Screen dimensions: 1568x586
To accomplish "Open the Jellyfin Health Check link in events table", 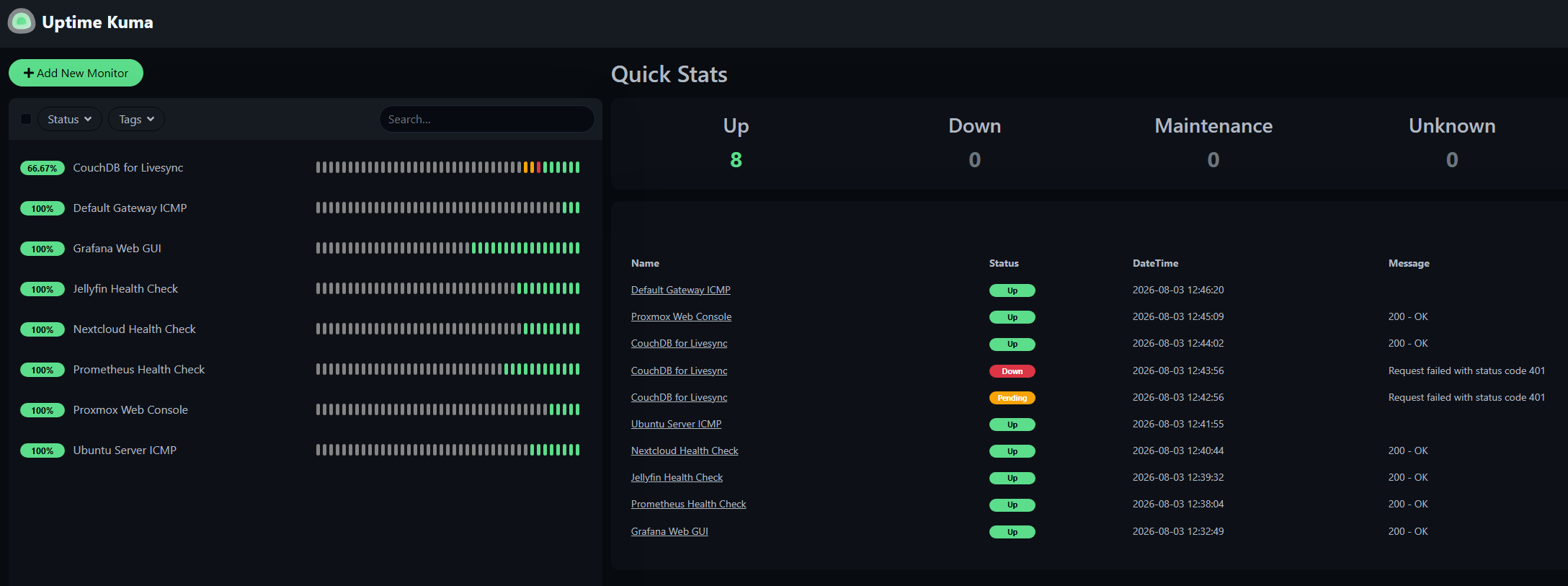I will click(x=677, y=477).
